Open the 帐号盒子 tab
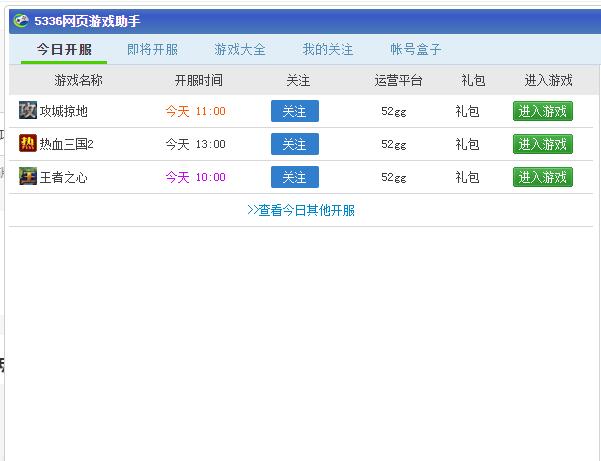The height and width of the screenshot is (461, 601). (415, 49)
